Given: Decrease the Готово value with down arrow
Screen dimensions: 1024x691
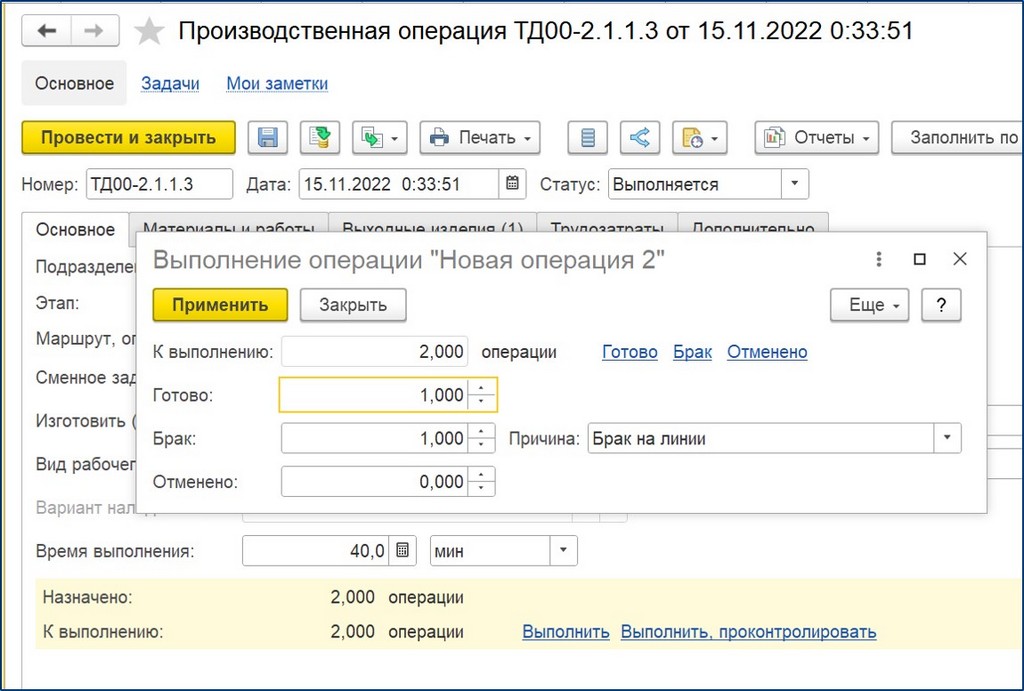Looking at the screenshot, I should coord(481,401).
